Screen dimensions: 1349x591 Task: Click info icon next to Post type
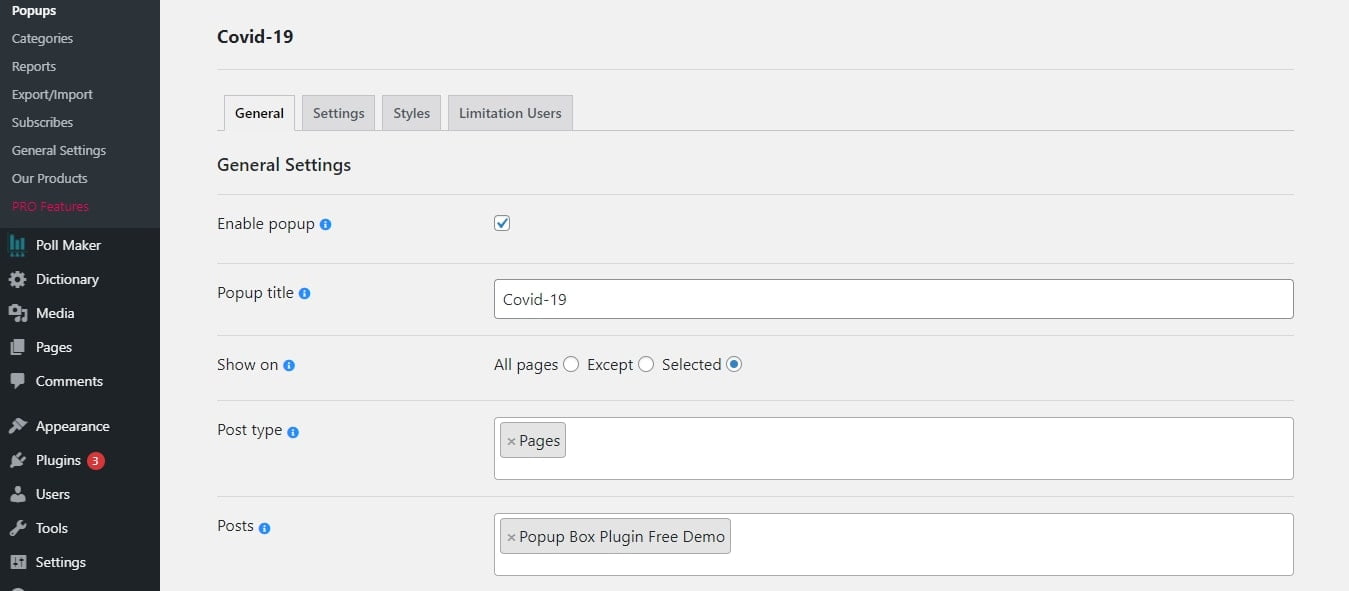pyautogui.click(x=293, y=432)
